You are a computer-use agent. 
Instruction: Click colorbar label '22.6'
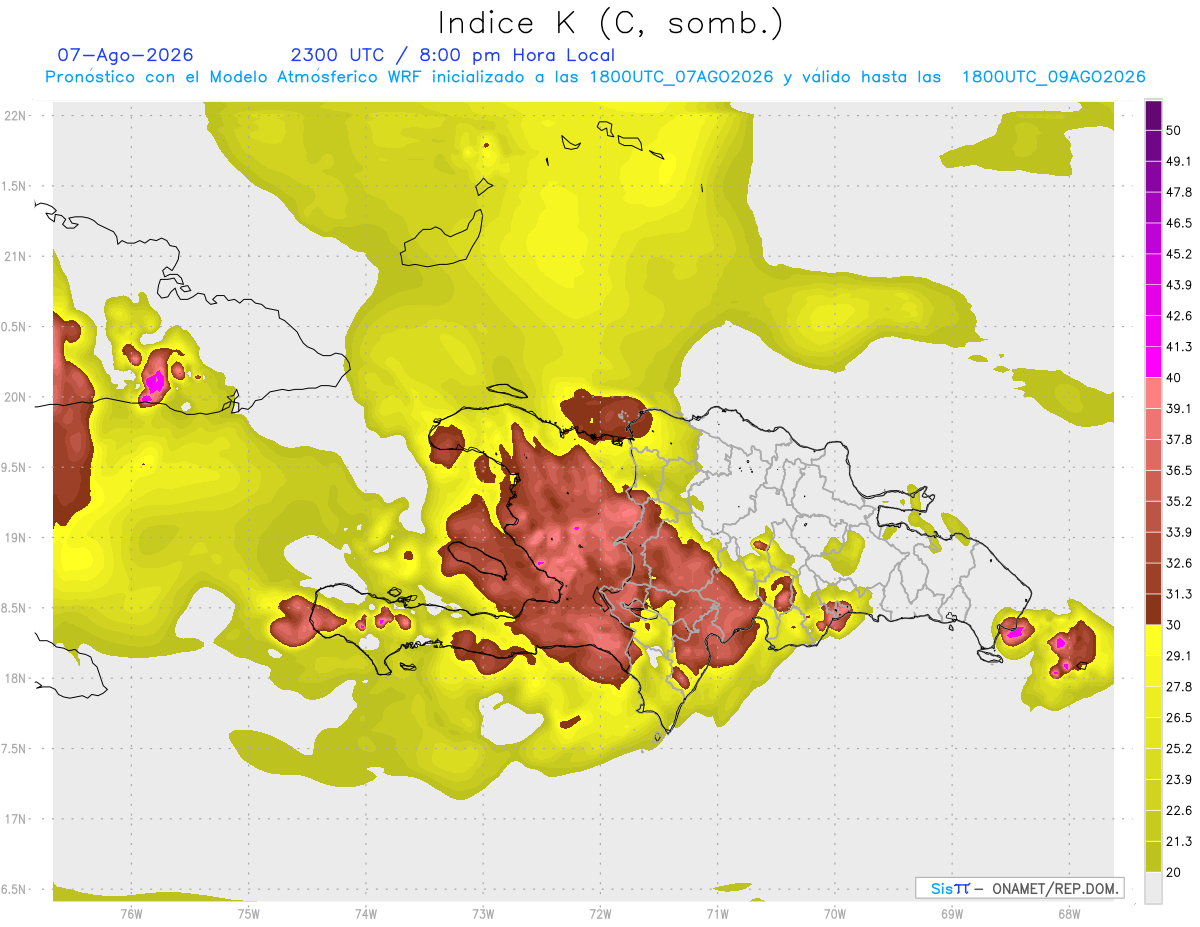[1179, 810]
